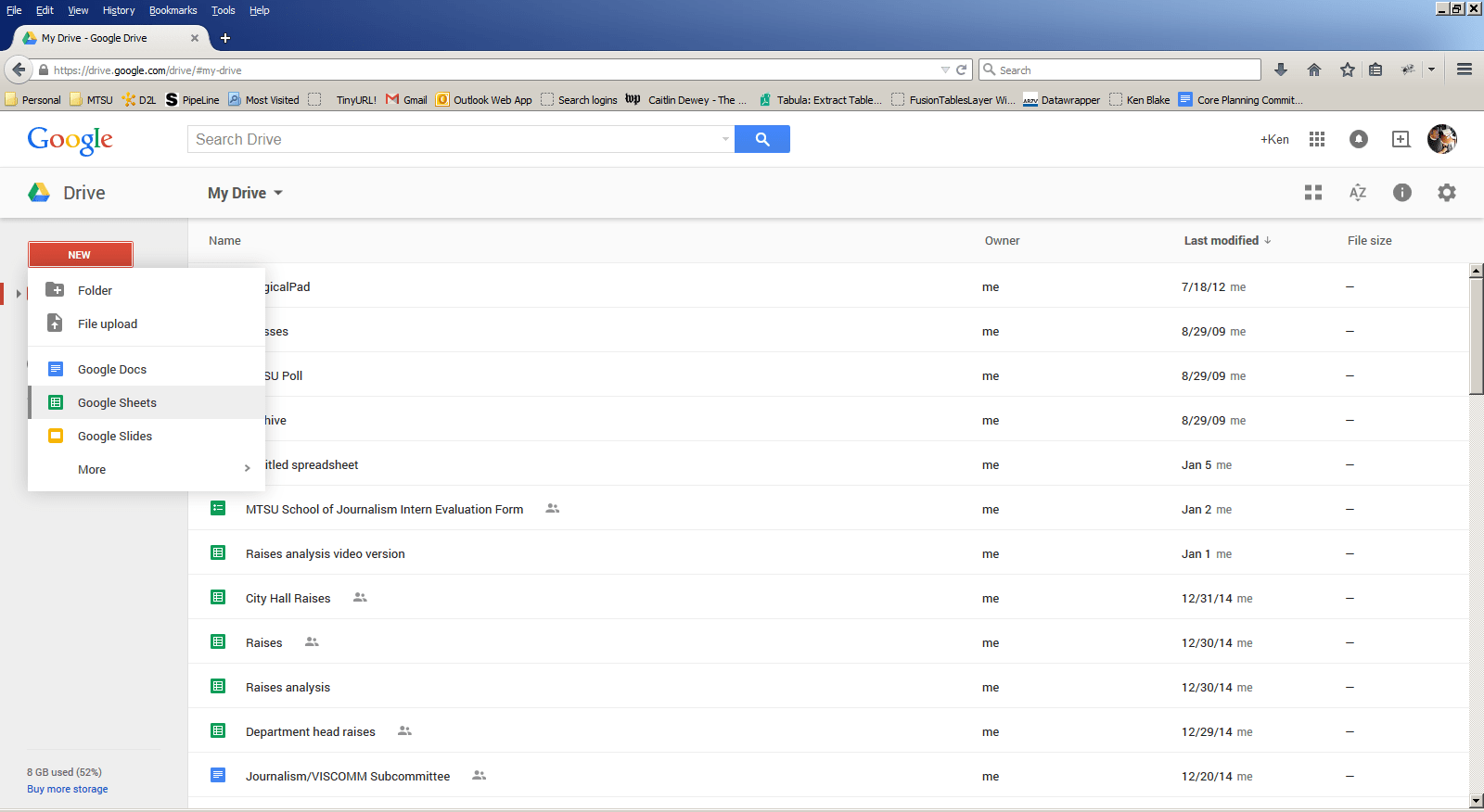The height and width of the screenshot is (812, 1484).
Task: Create a new Google Docs document
Action: tap(147, 369)
